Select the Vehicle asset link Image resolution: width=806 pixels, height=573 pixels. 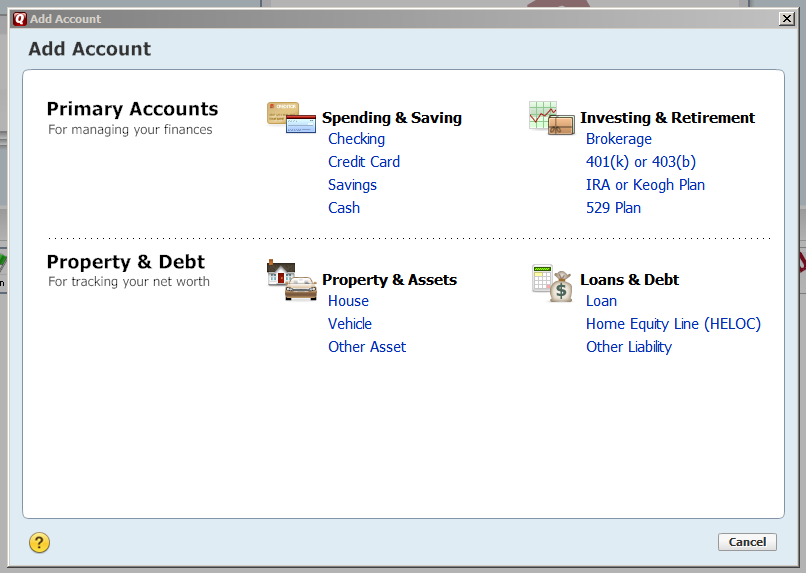[x=350, y=324]
